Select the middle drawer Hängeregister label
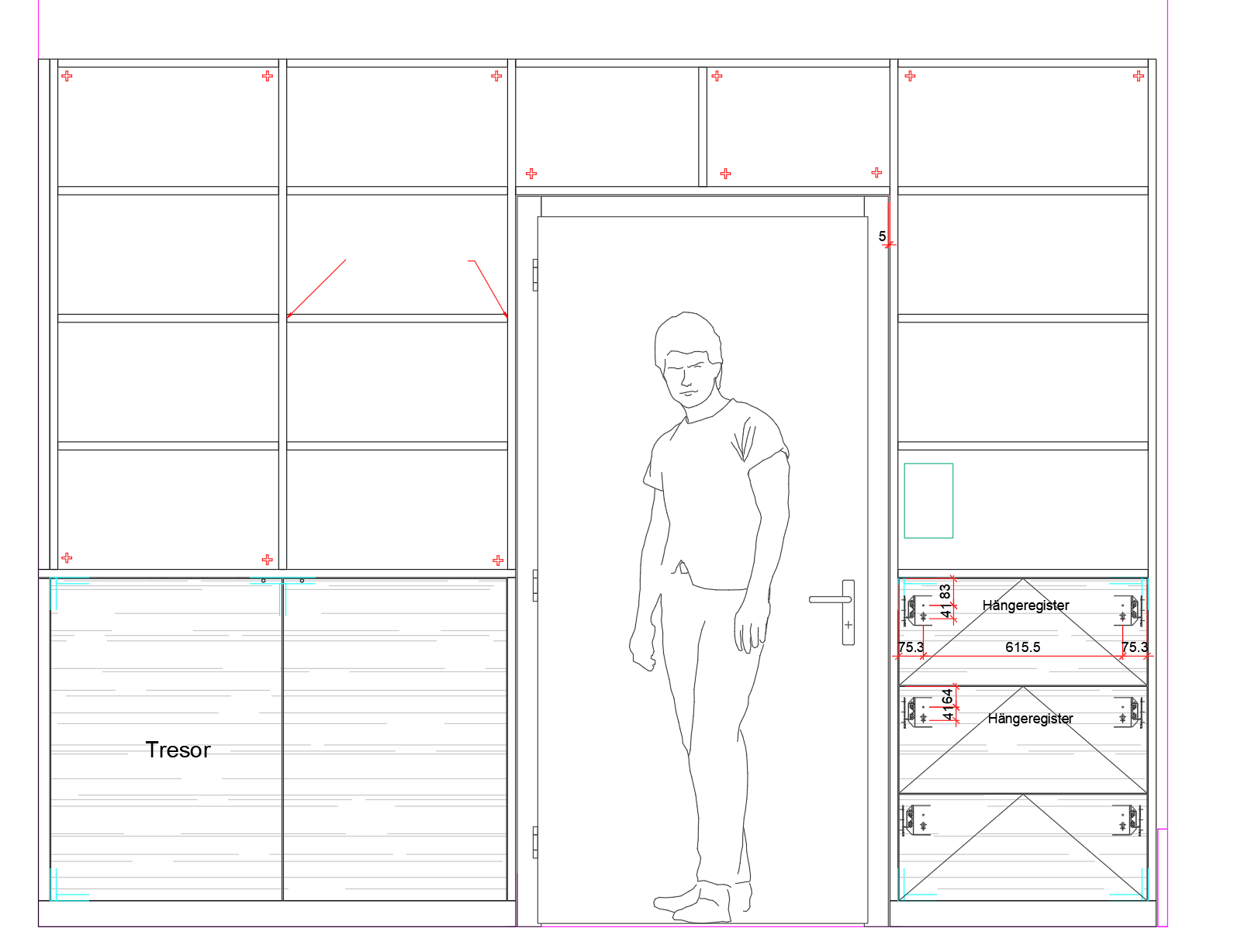 [x=1030, y=719]
